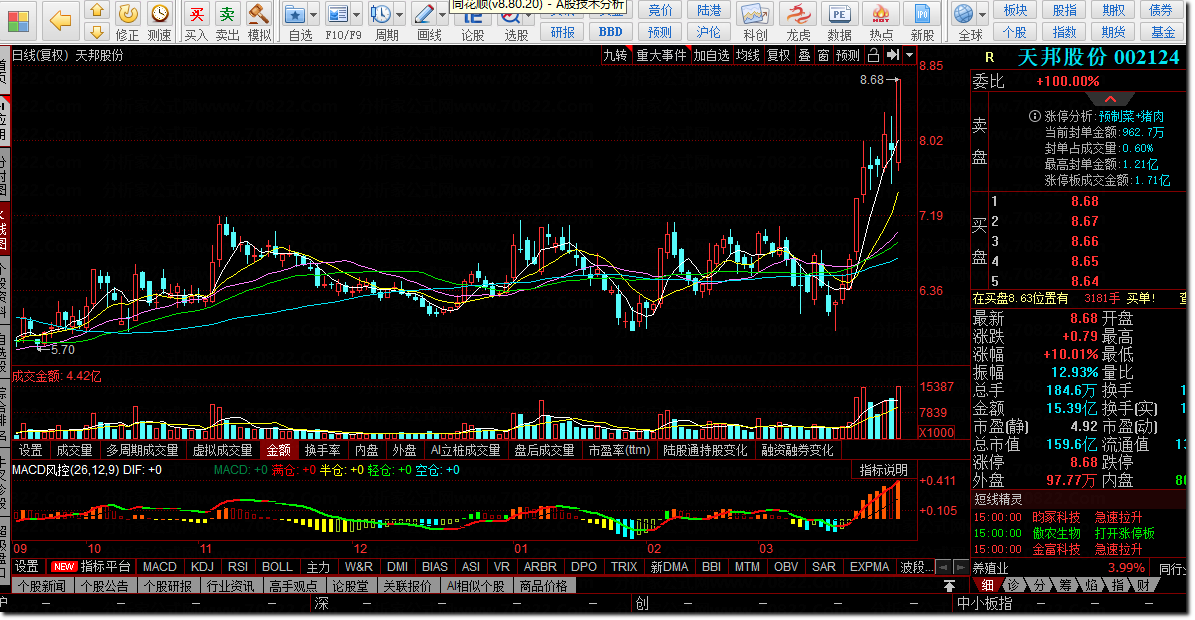
Task: Toggle the 九转 indicator
Action: click(615, 55)
